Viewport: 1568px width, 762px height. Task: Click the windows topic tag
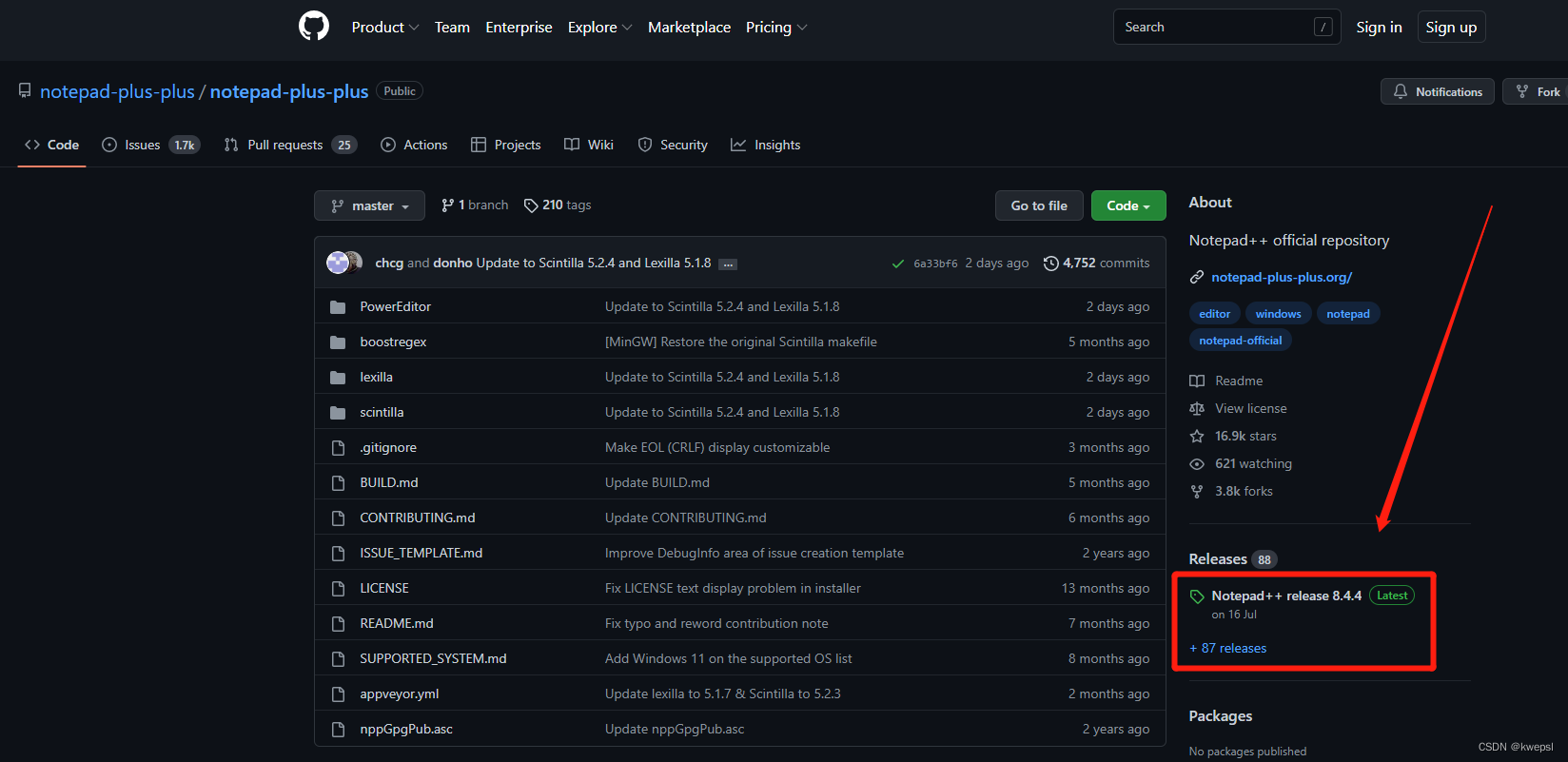pyautogui.click(x=1278, y=314)
